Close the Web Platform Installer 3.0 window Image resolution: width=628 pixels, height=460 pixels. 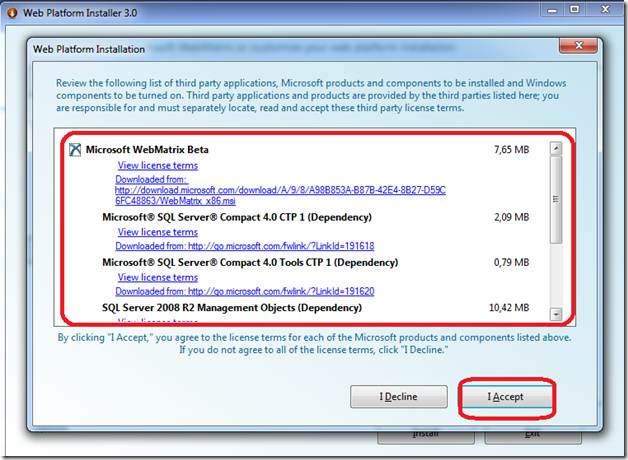point(605,10)
